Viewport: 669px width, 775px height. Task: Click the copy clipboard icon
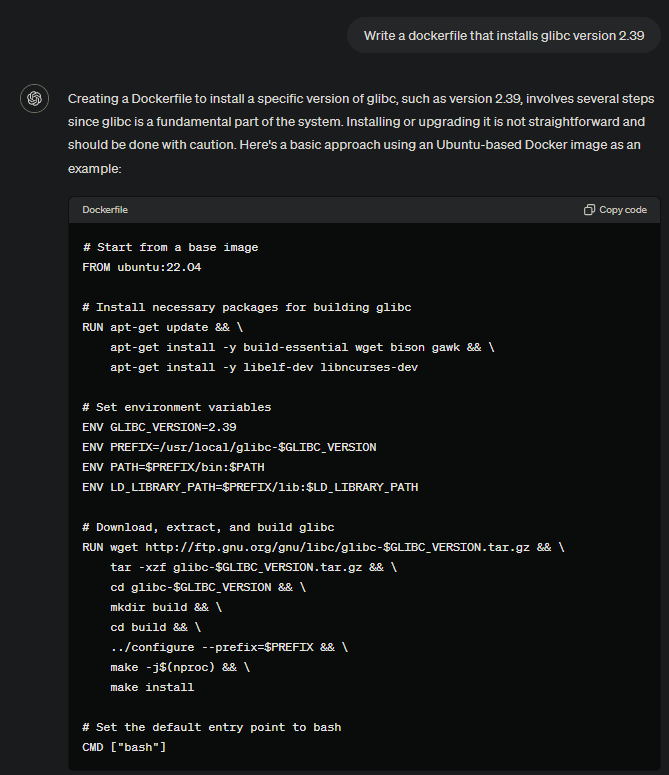click(x=589, y=210)
